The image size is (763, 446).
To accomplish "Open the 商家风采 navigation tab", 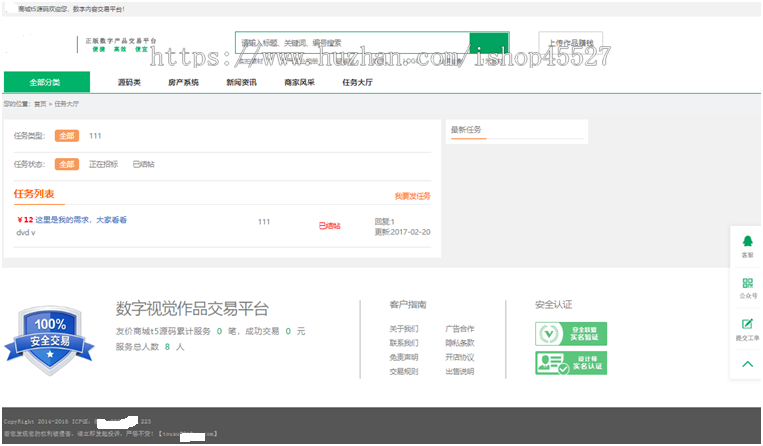I will (x=299, y=82).
